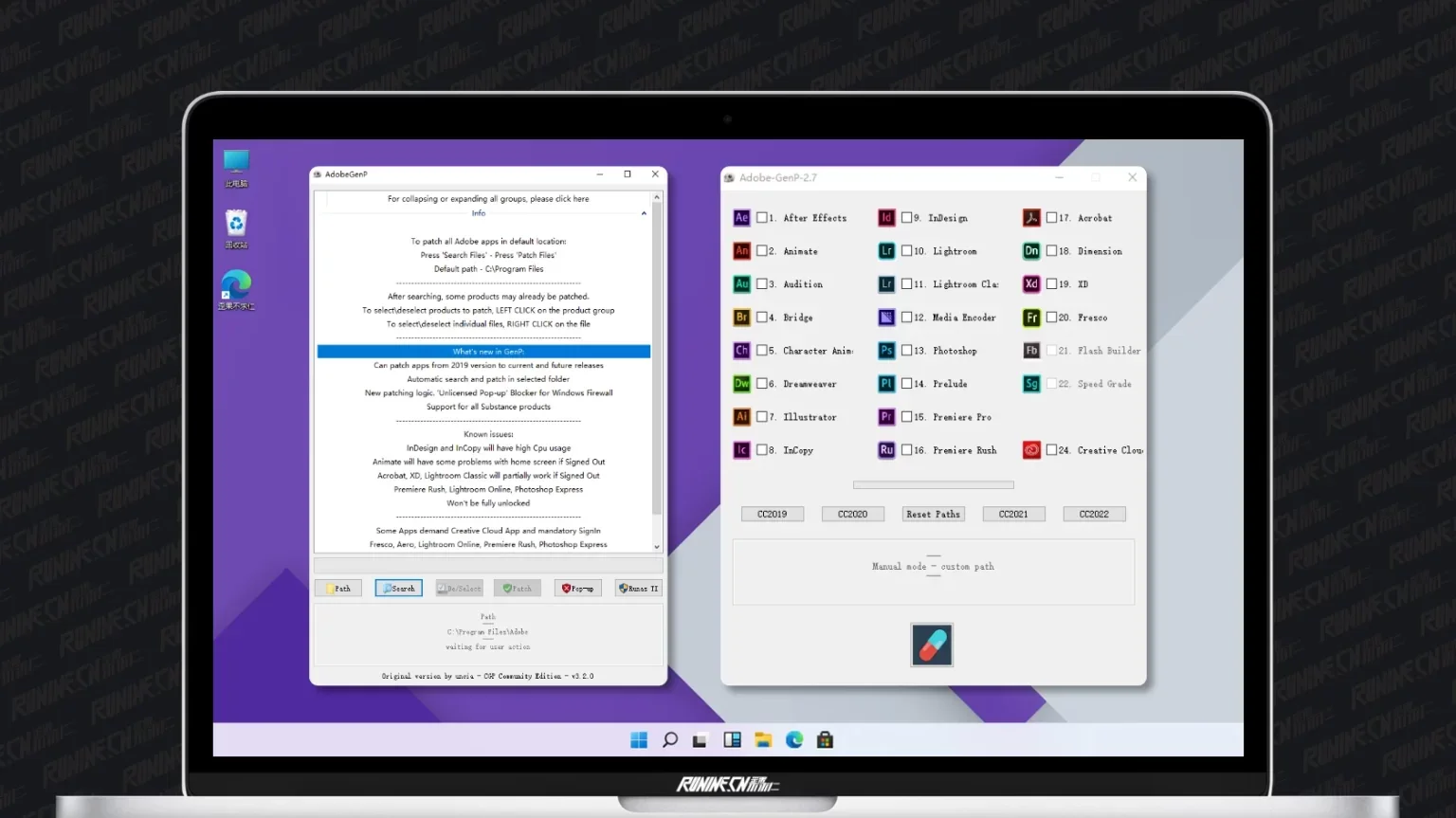This screenshot has width=1456, height=818.
Task: Open File Explorer from the taskbar
Action: coord(763,740)
